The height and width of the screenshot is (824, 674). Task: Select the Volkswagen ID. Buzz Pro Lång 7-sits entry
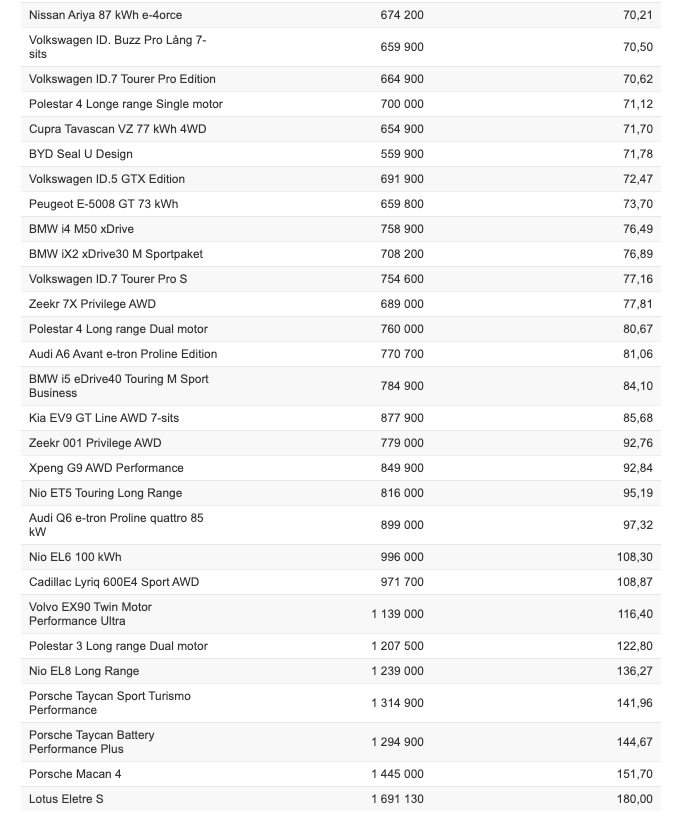(117, 47)
